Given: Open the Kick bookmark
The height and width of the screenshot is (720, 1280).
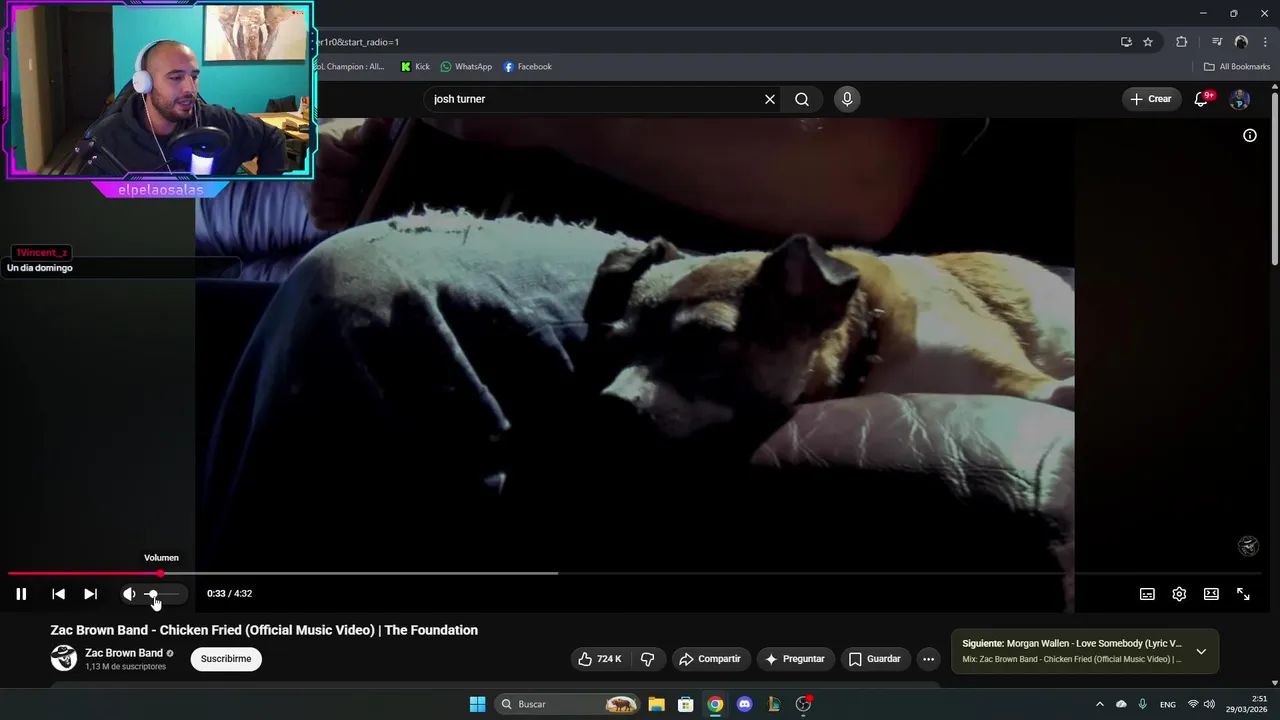Looking at the screenshot, I should coord(415,67).
